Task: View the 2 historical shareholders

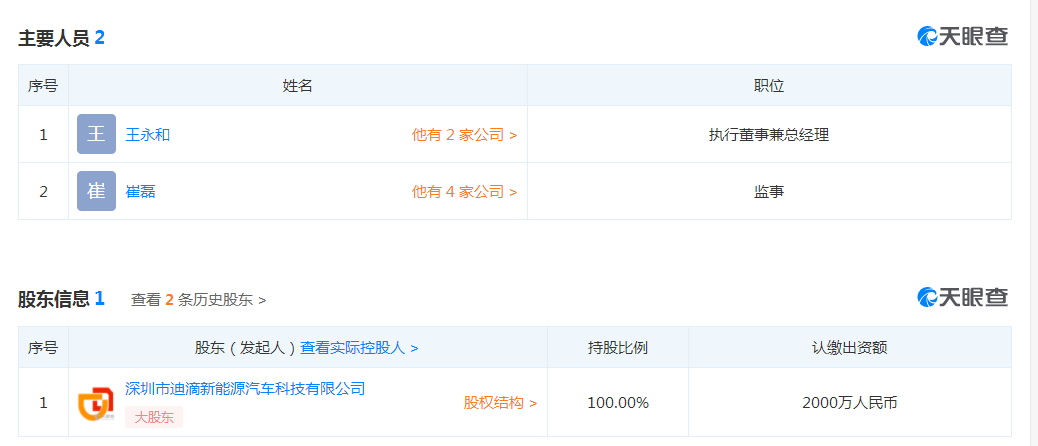Action: pos(199,300)
